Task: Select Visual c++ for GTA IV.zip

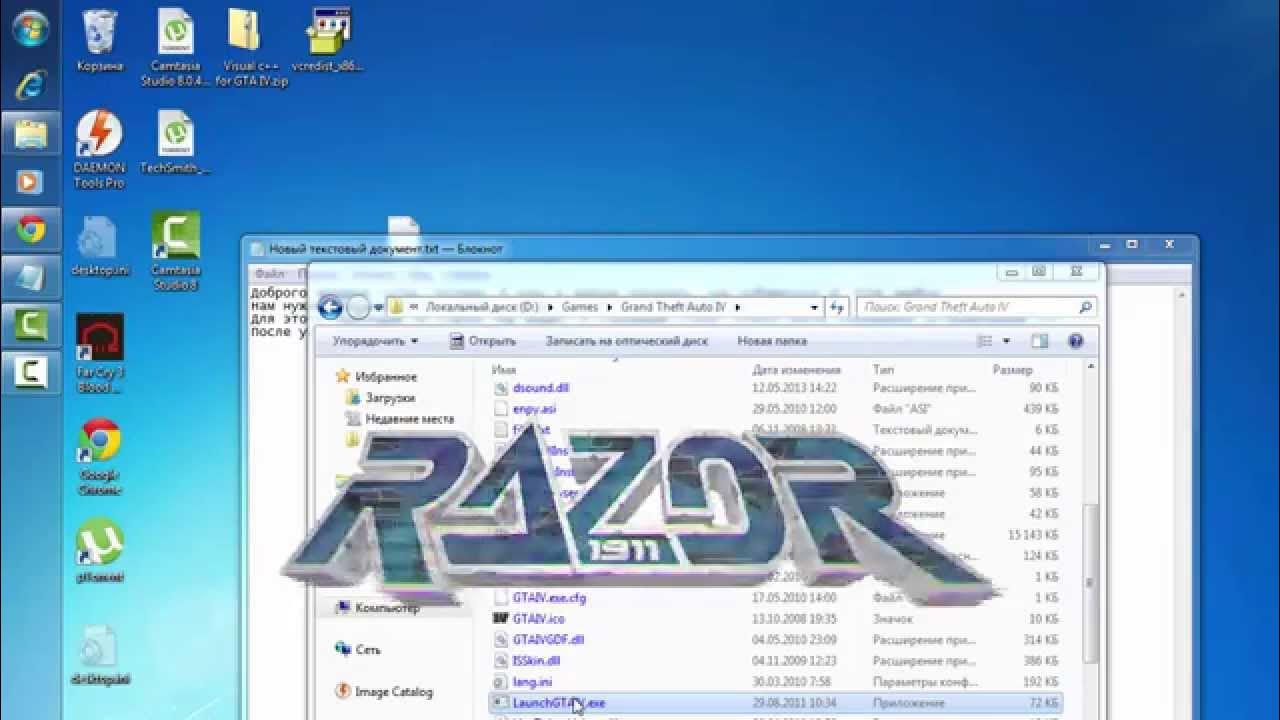Action: [x=251, y=47]
